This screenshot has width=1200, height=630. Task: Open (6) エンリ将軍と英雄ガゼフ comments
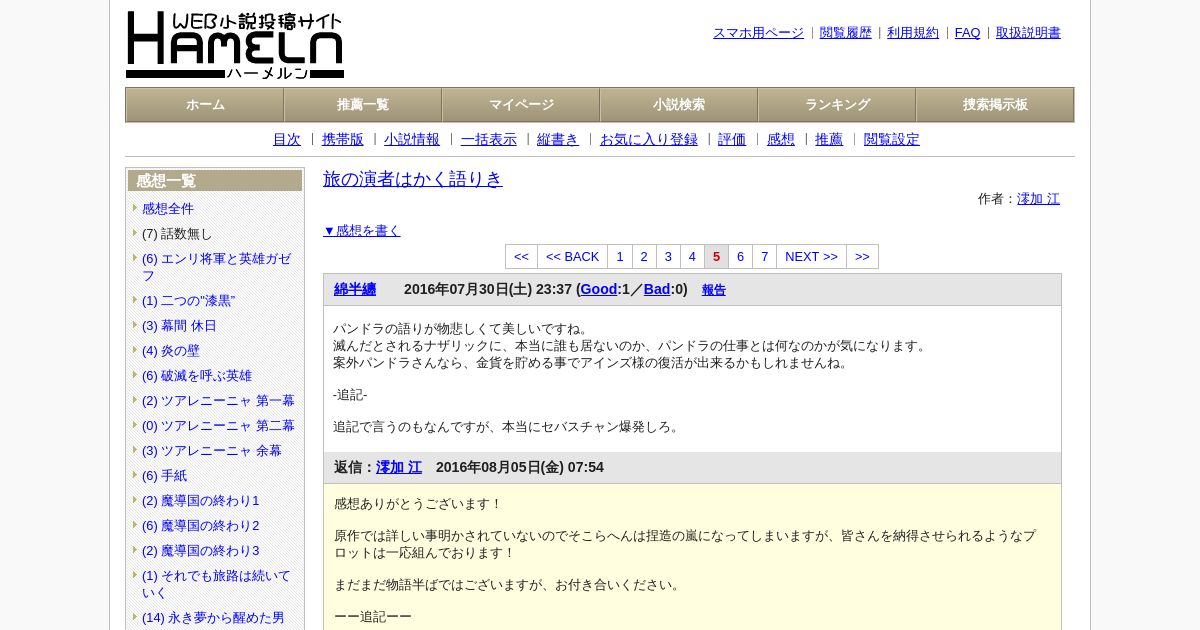coord(216,267)
